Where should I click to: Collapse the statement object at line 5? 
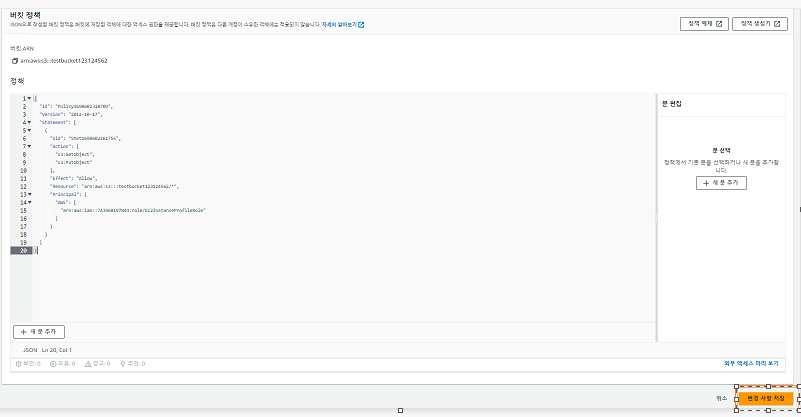(x=29, y=130)
